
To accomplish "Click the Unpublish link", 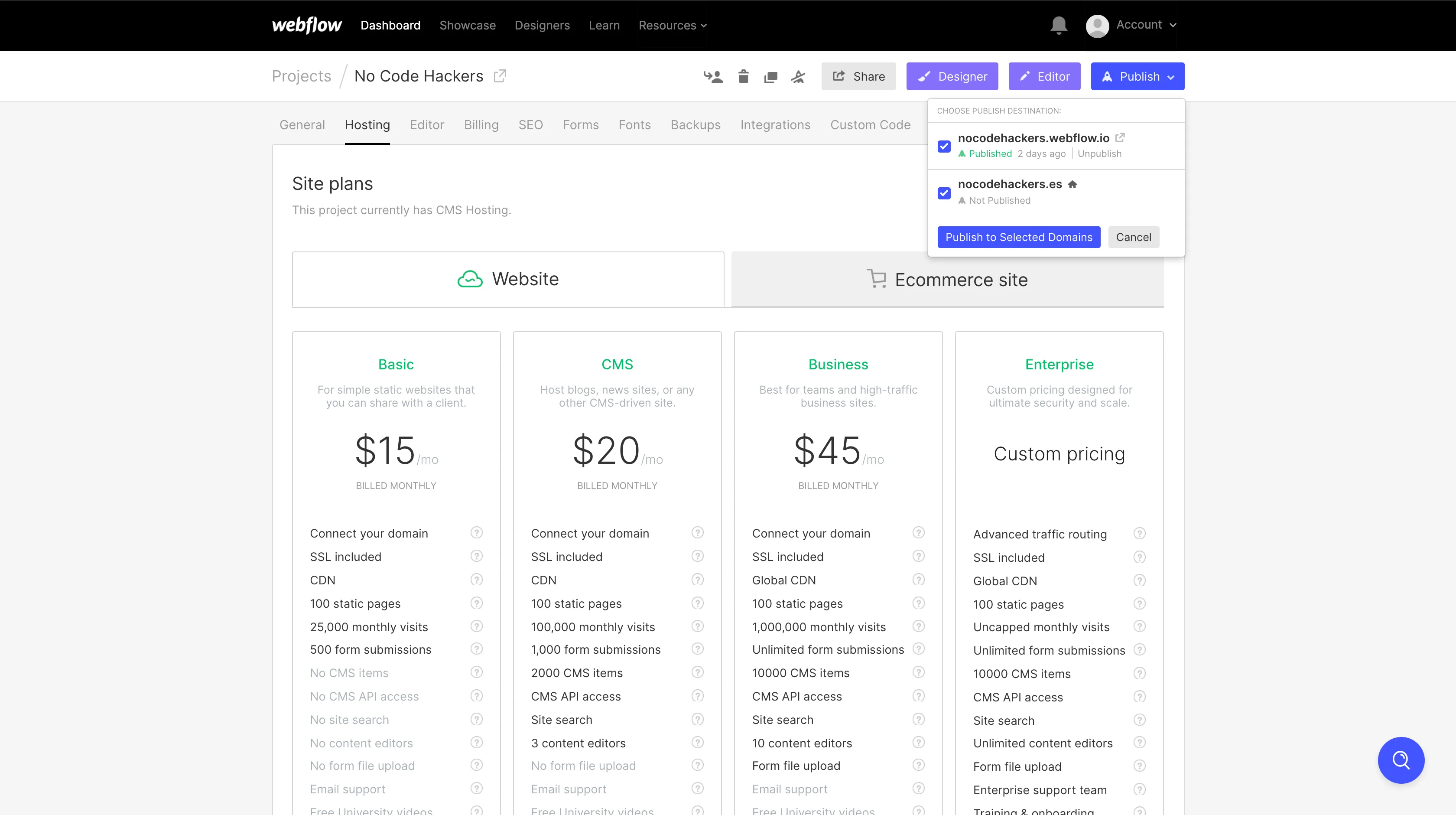I will [1099, 153].
